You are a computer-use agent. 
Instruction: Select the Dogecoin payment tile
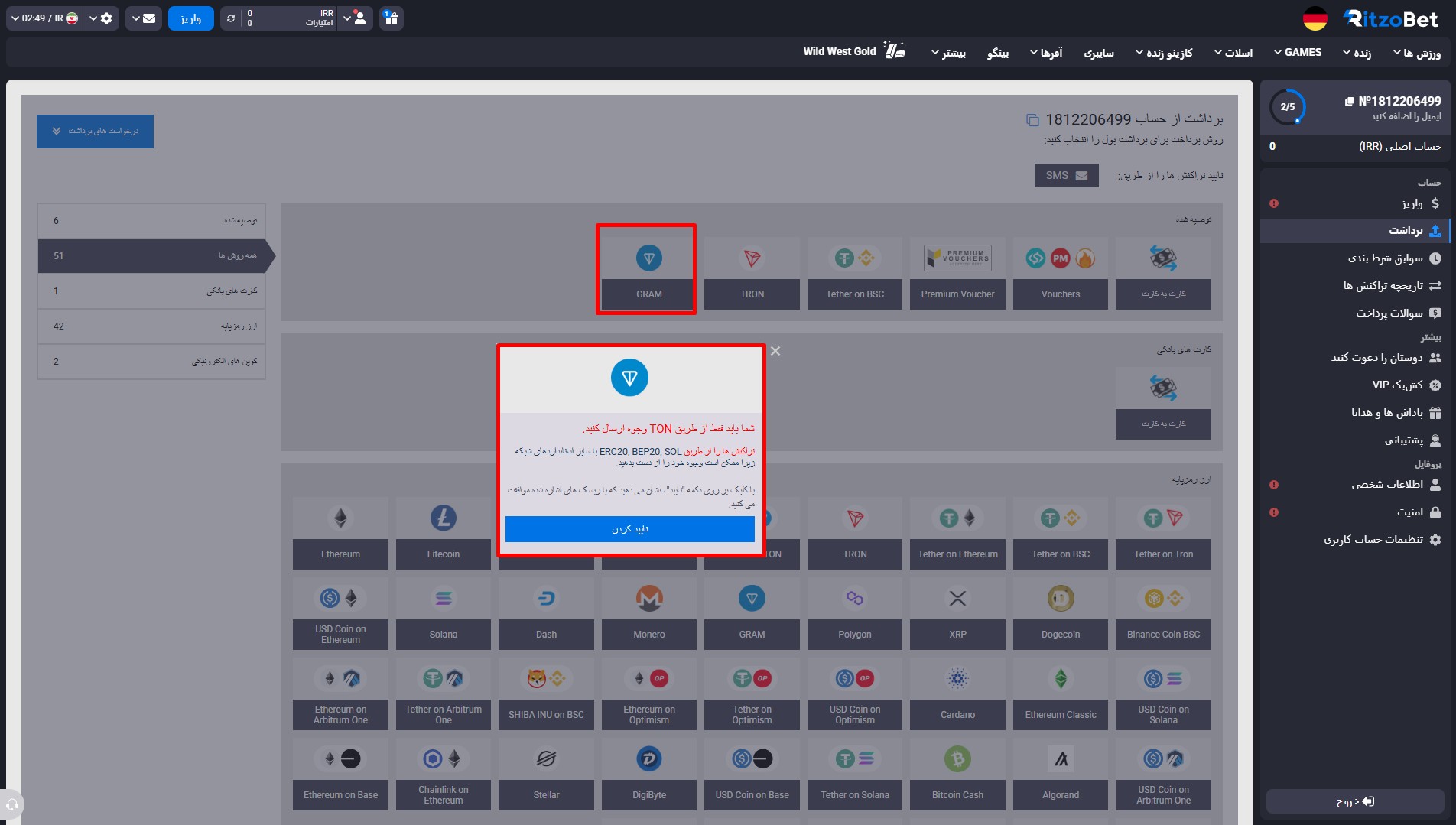(1061, 613)
